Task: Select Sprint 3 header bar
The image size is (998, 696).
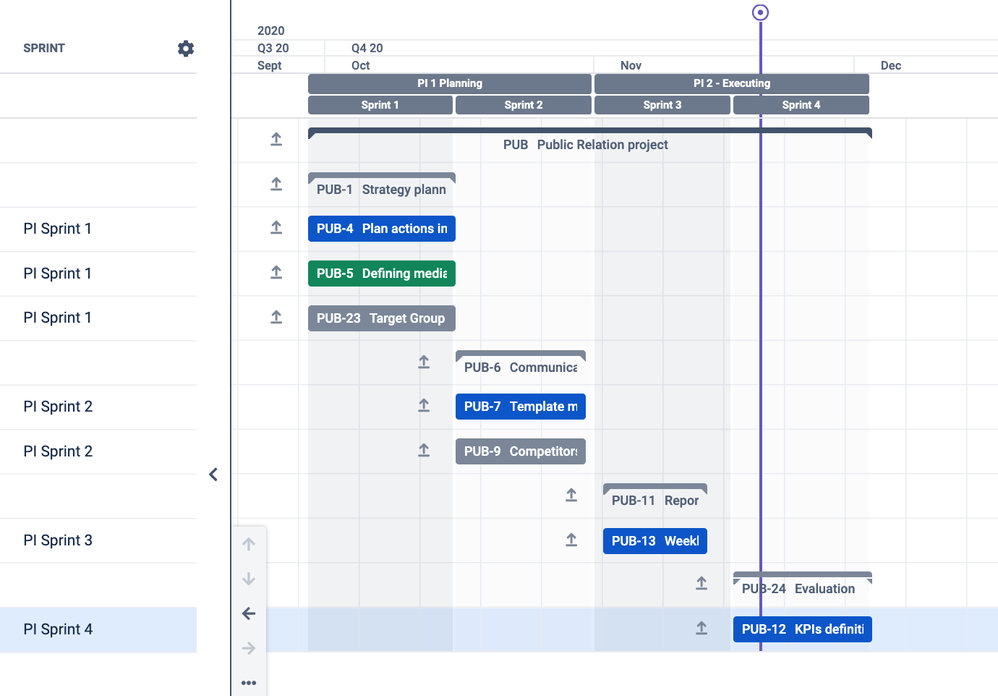Action: [x=662, y=105]
